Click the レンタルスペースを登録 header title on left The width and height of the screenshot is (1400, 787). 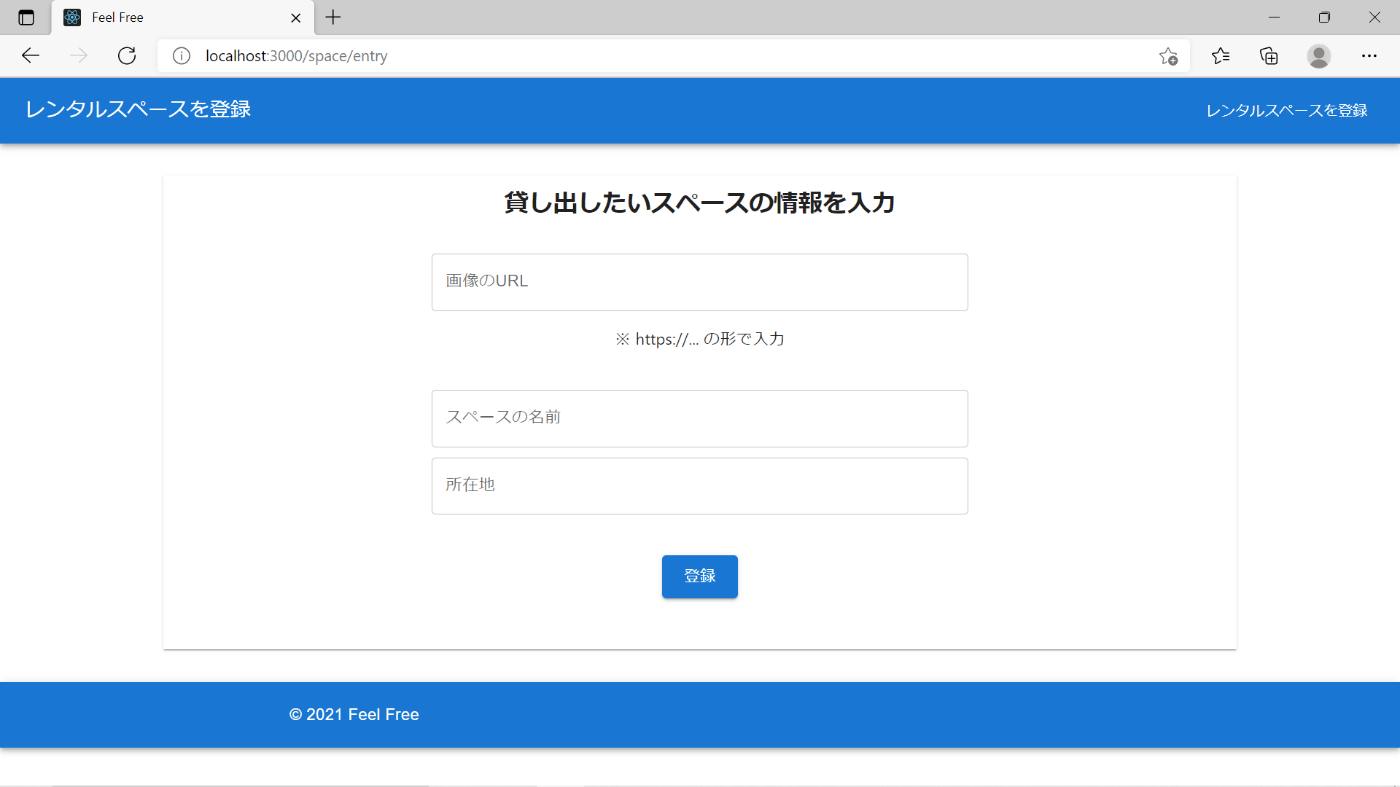click(138, 110)
